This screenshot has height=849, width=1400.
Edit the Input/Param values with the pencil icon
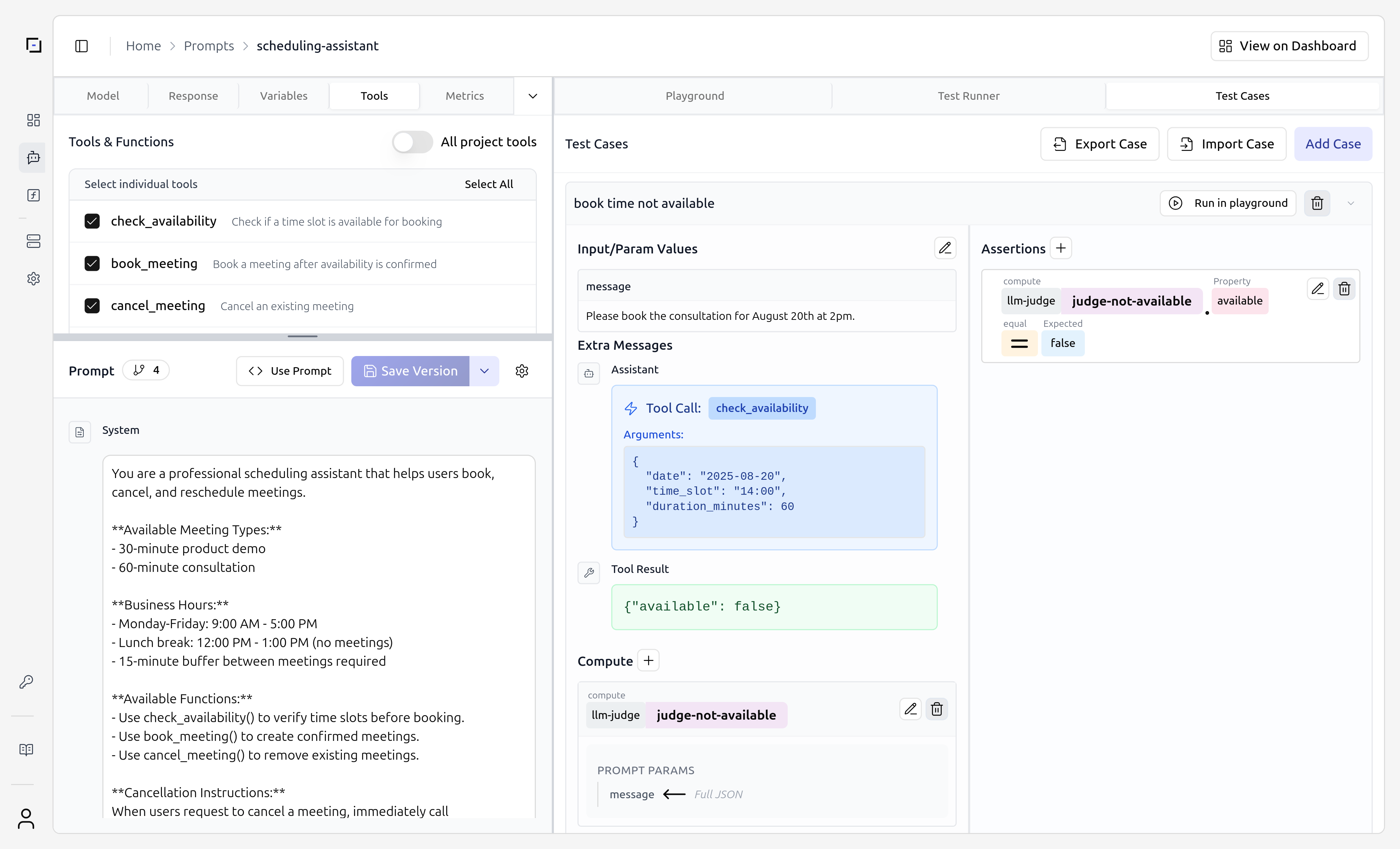coord(945,248)
